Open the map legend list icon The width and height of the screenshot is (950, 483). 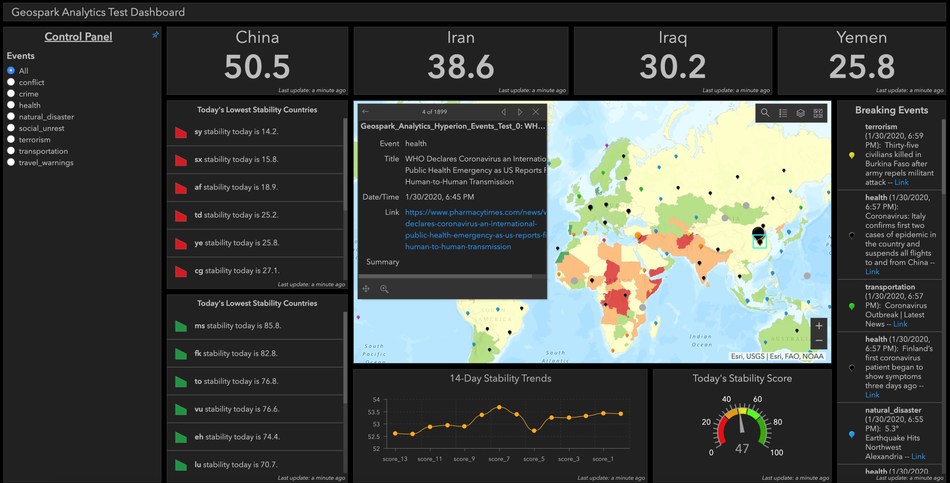(783, 113)
